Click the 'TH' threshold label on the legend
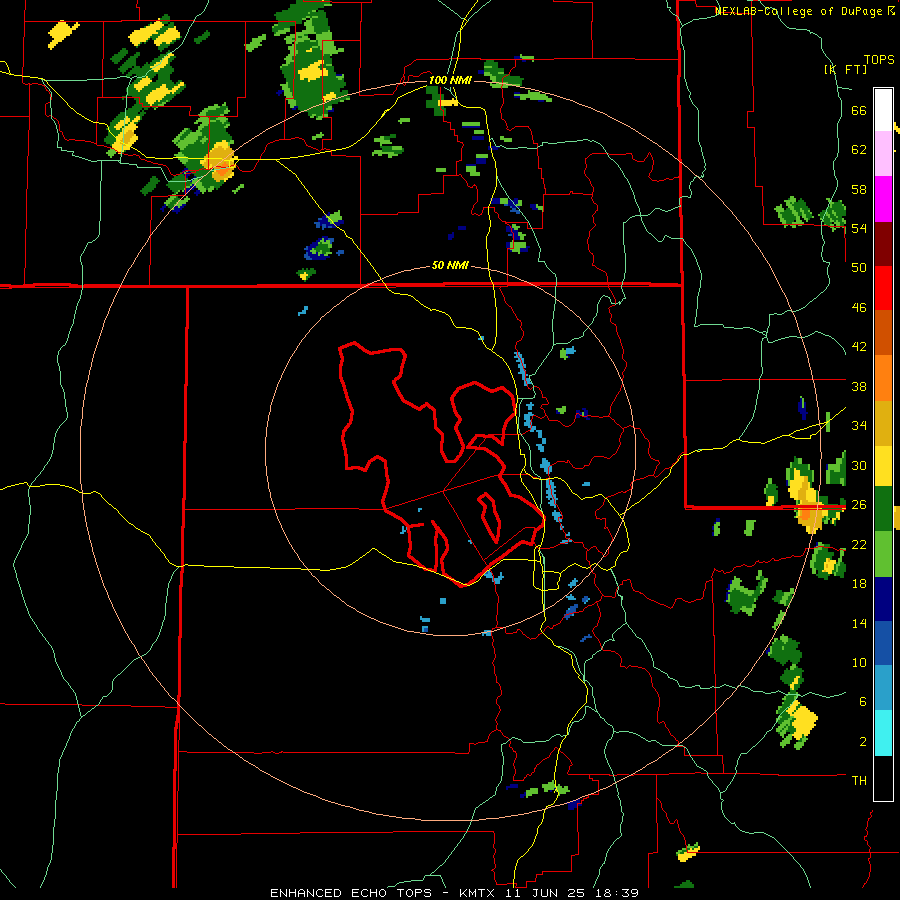 (859, 780)
